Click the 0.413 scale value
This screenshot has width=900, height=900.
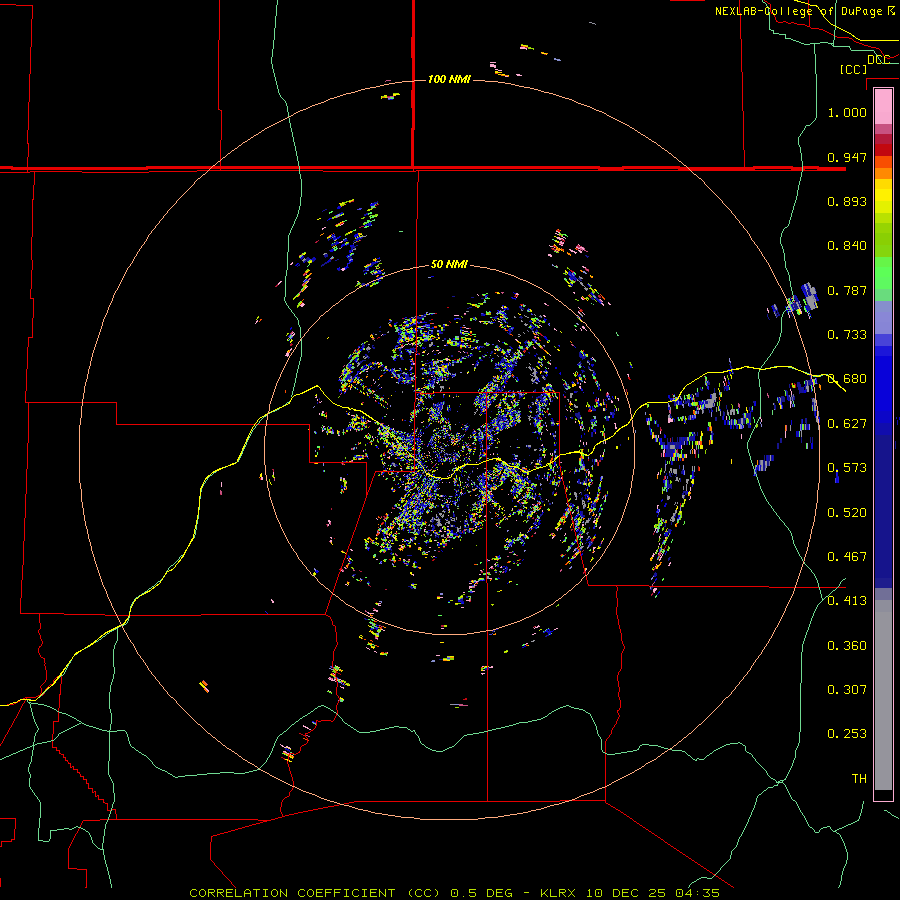(847, 601)
